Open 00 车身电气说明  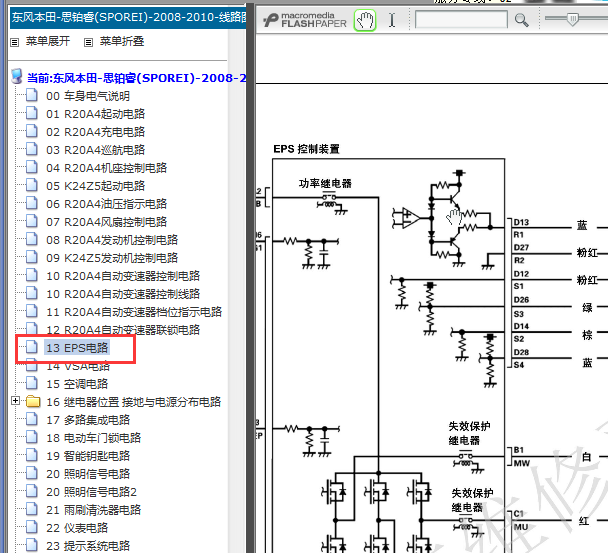pyautogui.click(x=88, y=96)
